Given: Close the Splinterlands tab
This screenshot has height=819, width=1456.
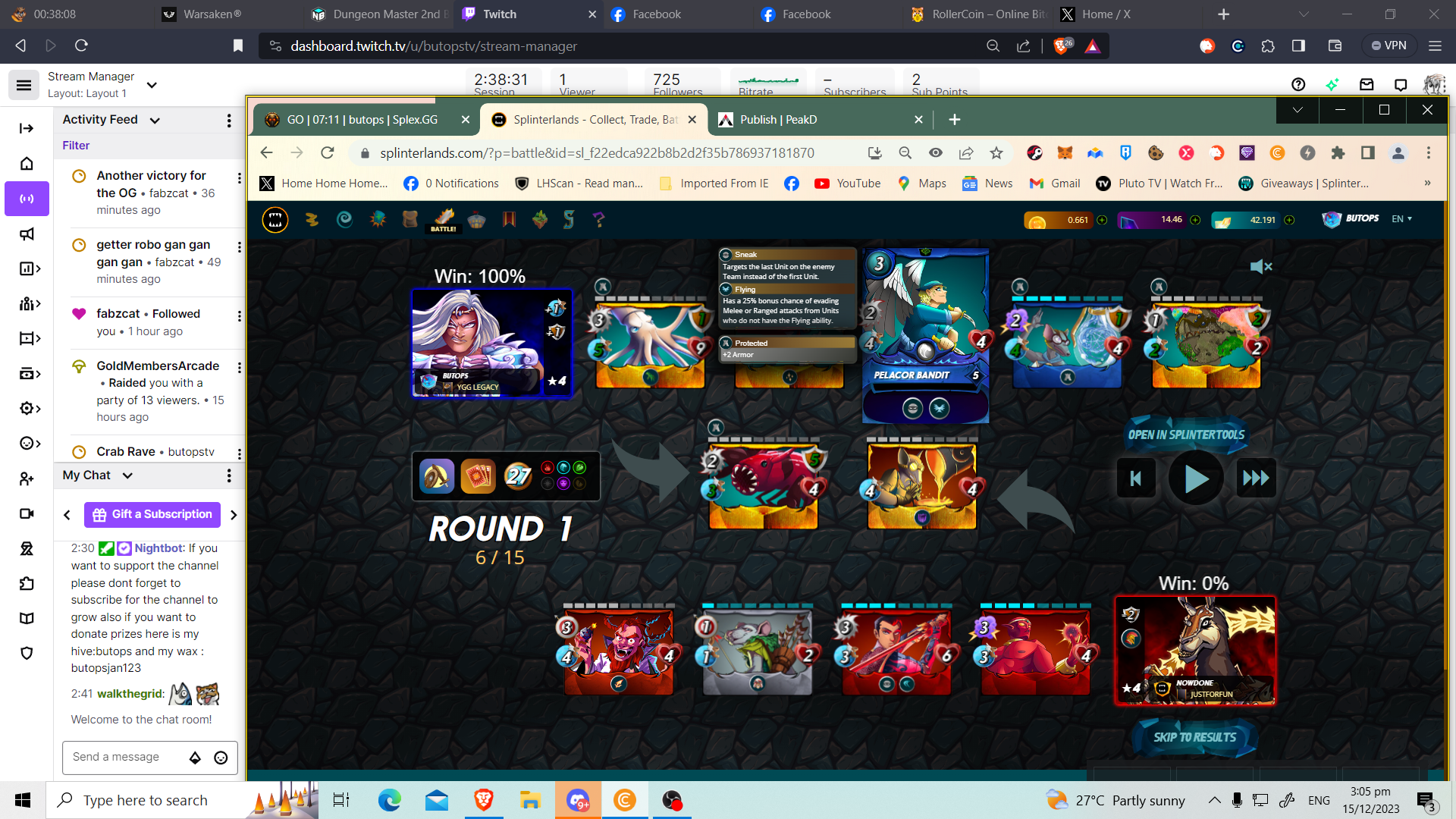Looking at the screenshot, I should pos(692,120).
